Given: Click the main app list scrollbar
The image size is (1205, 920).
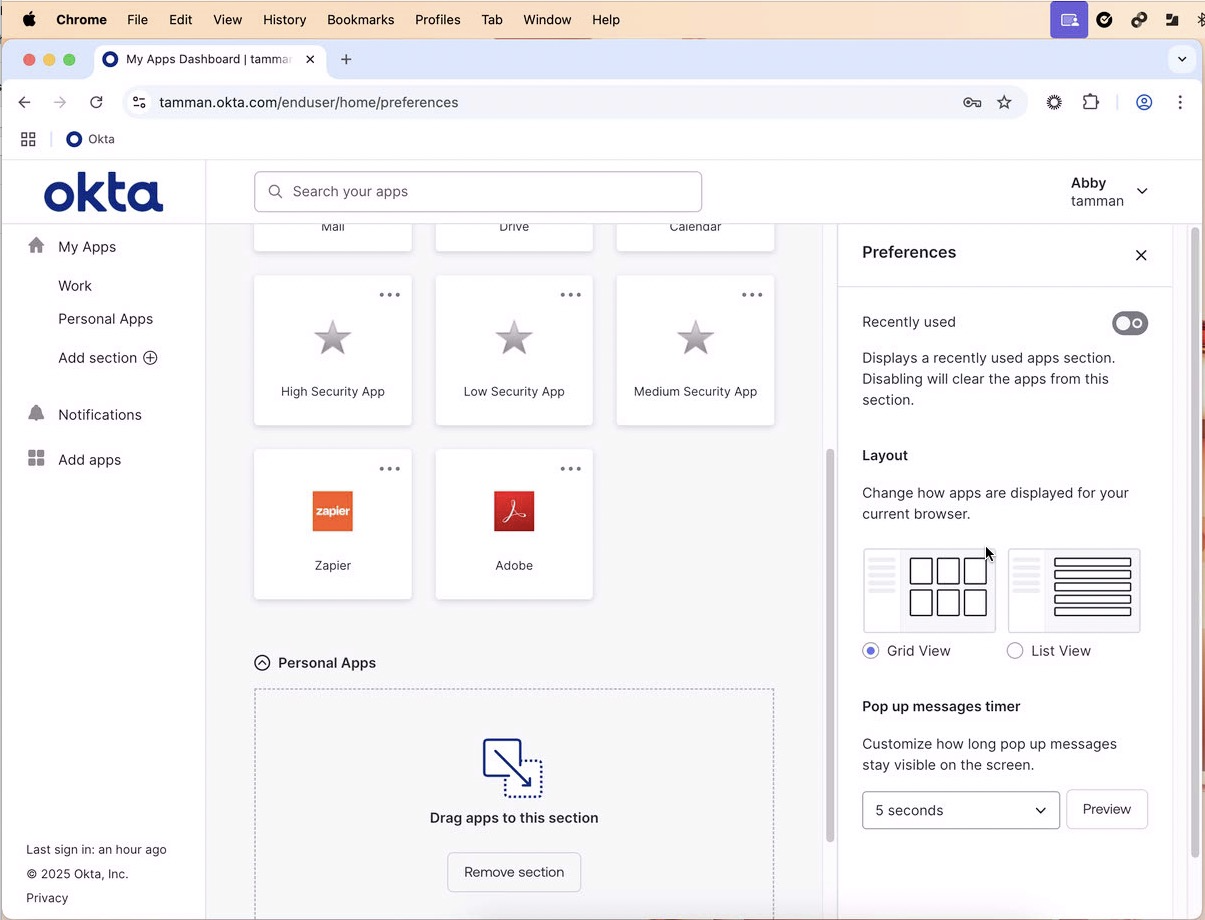Looking at the screenshot, I should (x=829, y=645).
